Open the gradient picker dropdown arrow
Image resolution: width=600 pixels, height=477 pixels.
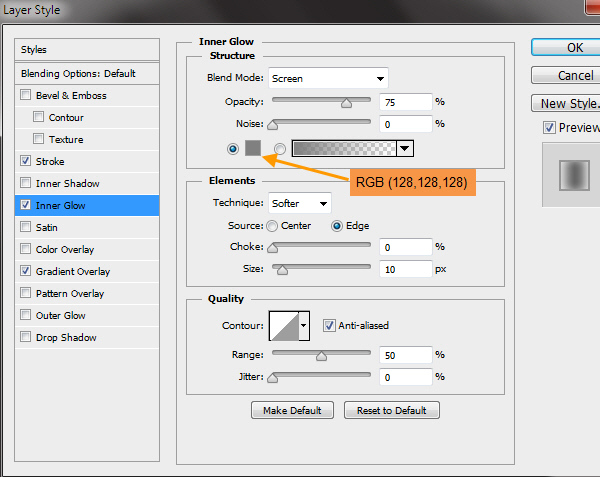point(404,149)
